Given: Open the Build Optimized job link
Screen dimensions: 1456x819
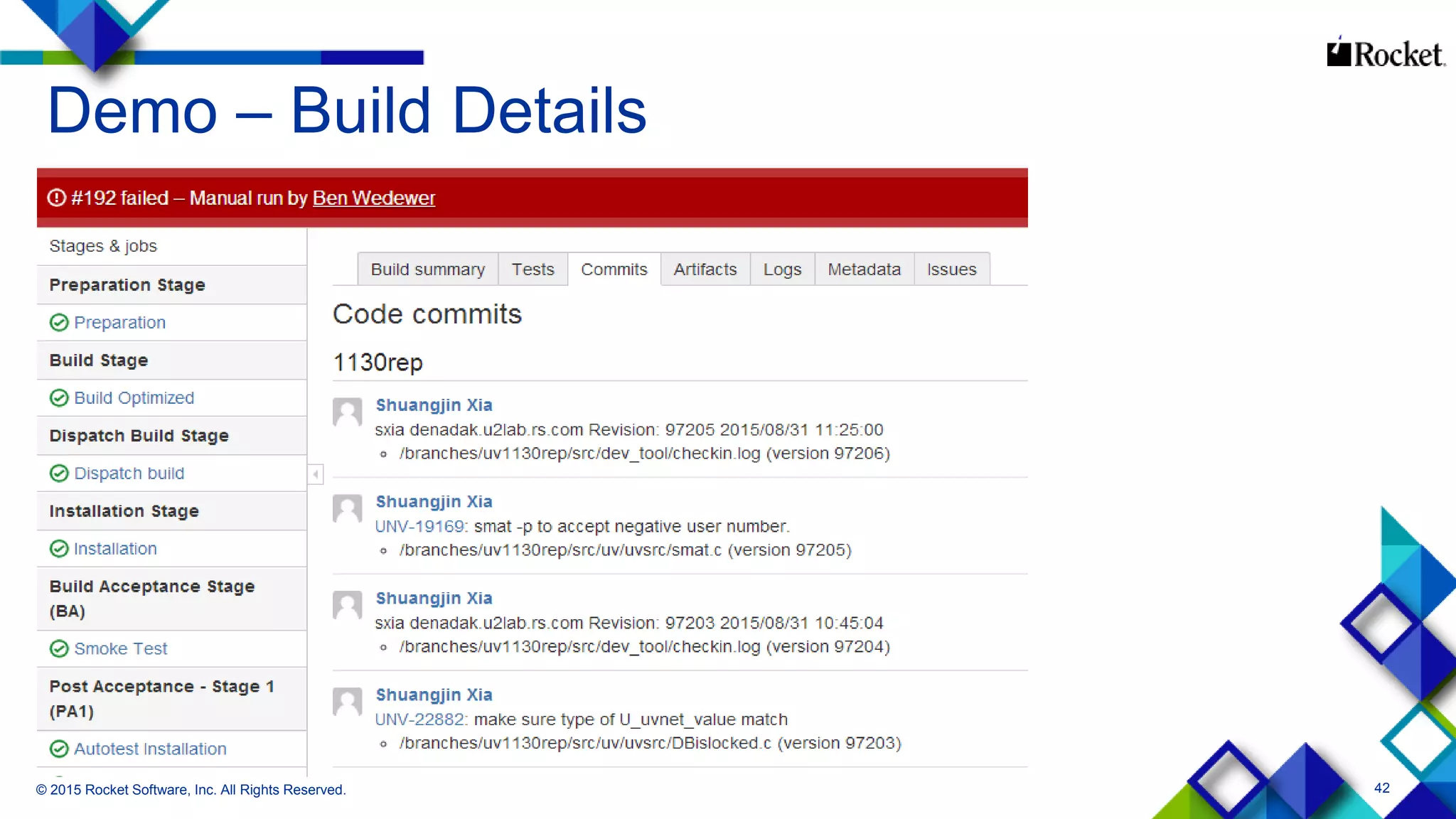Looking at the screenshot, I should coord(134,398).
